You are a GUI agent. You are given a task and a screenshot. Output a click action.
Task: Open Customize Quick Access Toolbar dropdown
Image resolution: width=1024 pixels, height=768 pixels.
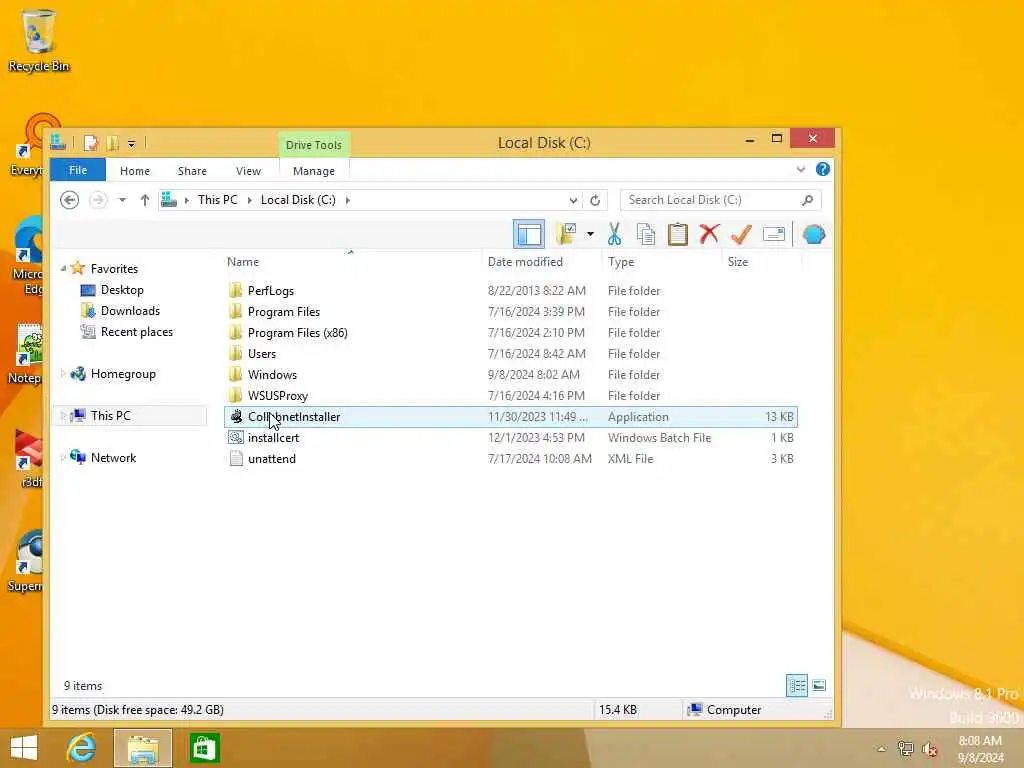(x=131, y=143)
